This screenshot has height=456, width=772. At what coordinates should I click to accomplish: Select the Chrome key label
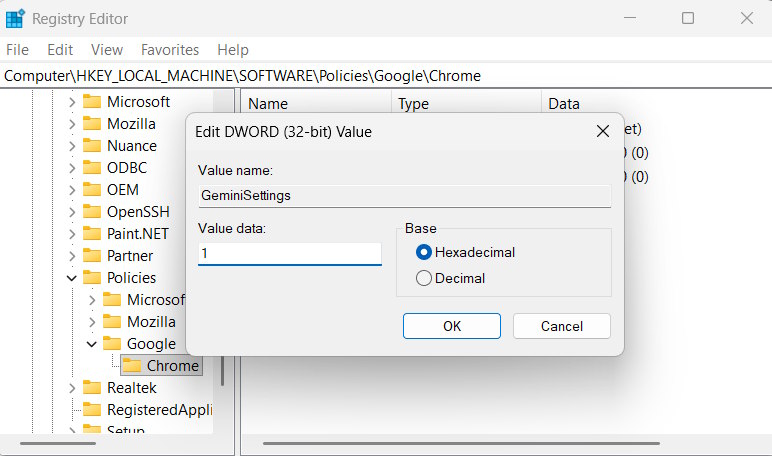tap(172, 365)
